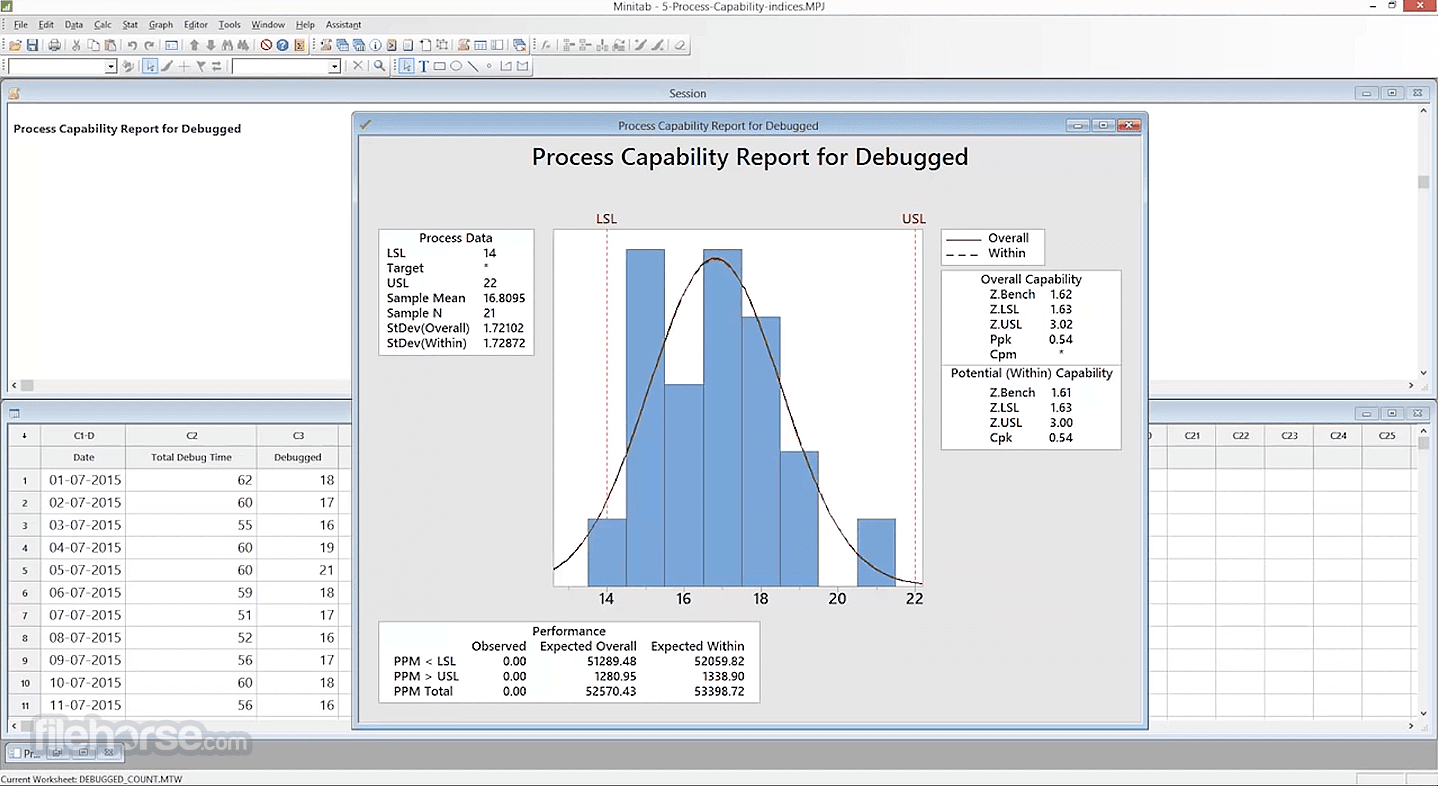The width and height of the screenshot is (1439, 786).
Task: Cut the selected worksheet cells
Action: pos(75,44)
